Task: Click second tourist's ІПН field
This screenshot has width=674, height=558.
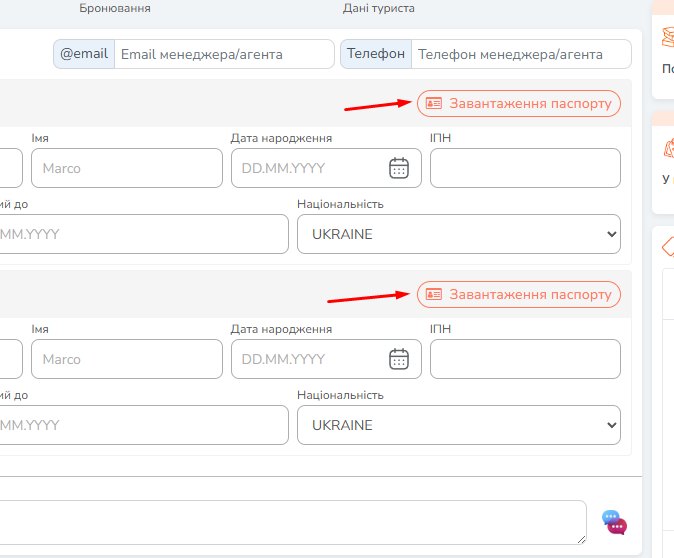Action: [525, 359]
